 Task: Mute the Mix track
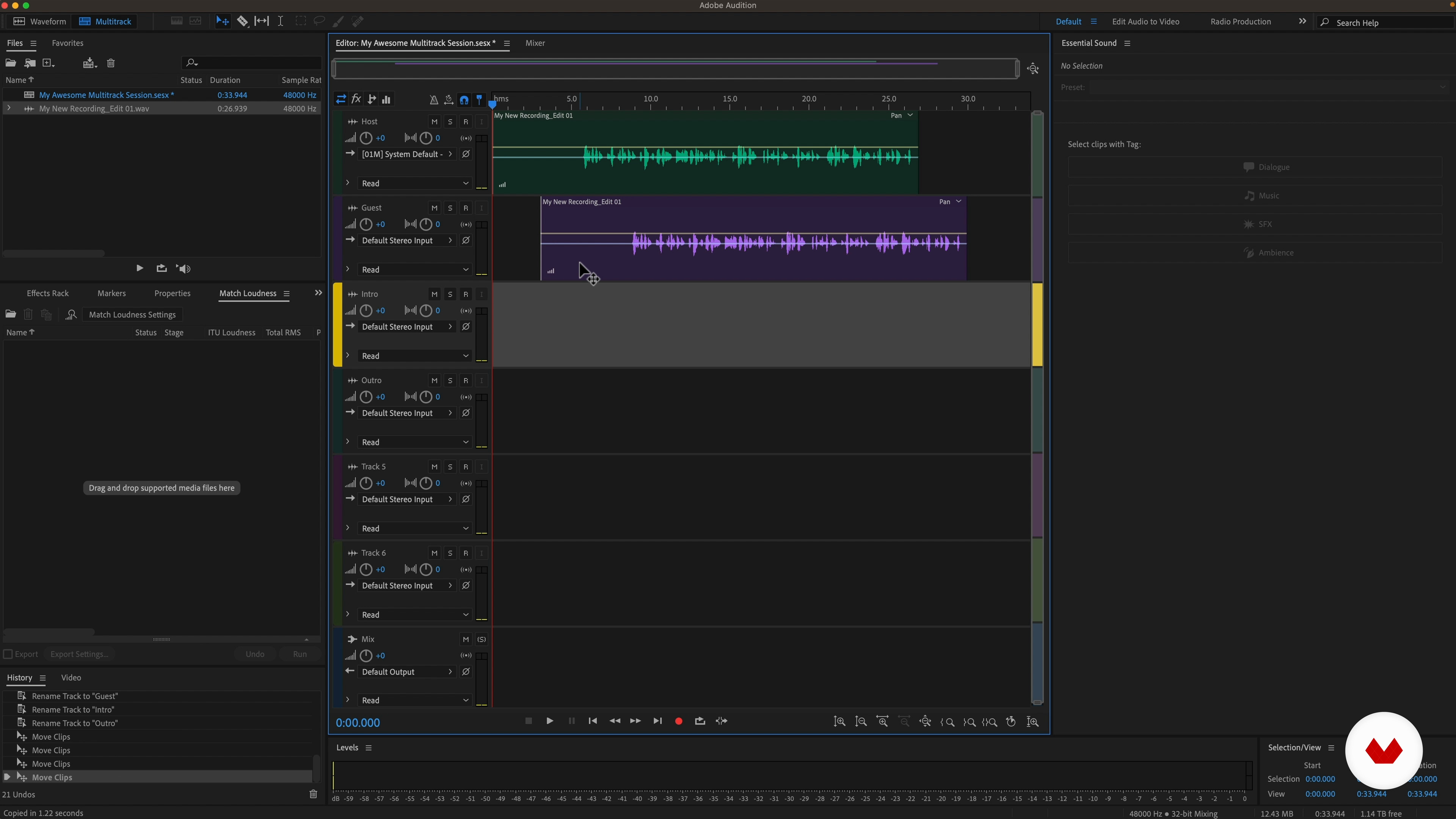pos(466,640)
